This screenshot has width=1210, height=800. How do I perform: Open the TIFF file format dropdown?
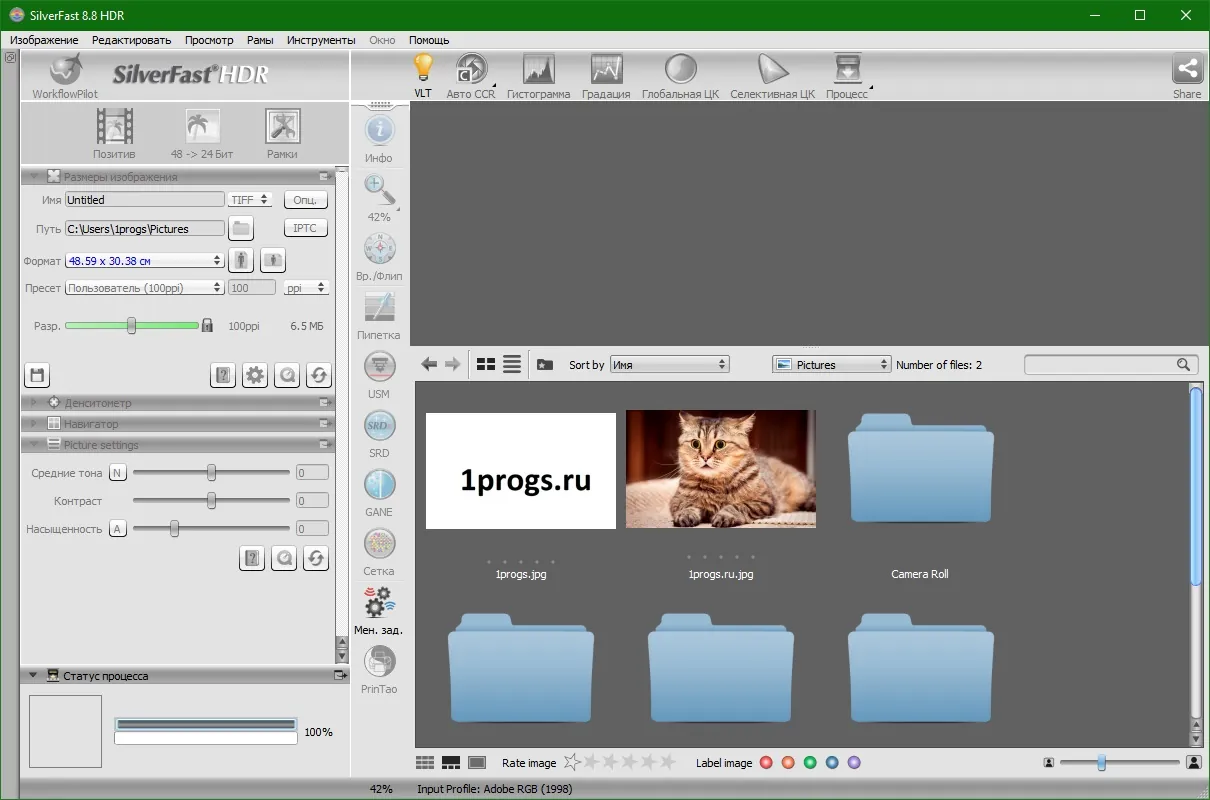coord(250,200)
